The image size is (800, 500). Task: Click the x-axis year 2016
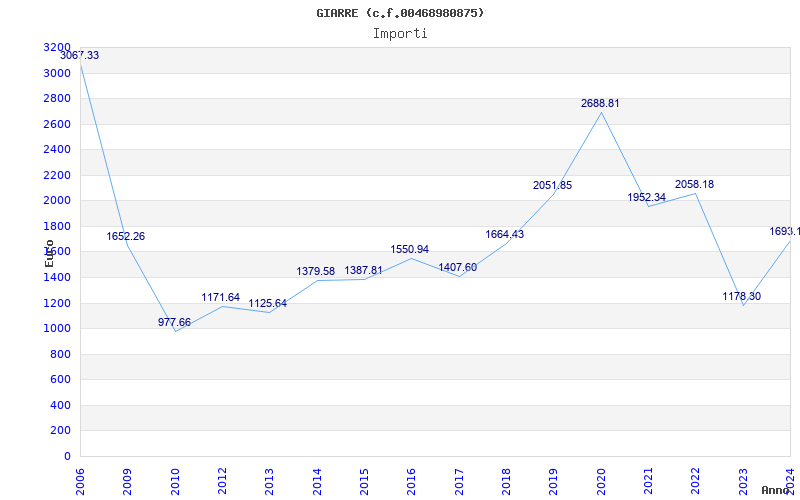pos(412,482)
